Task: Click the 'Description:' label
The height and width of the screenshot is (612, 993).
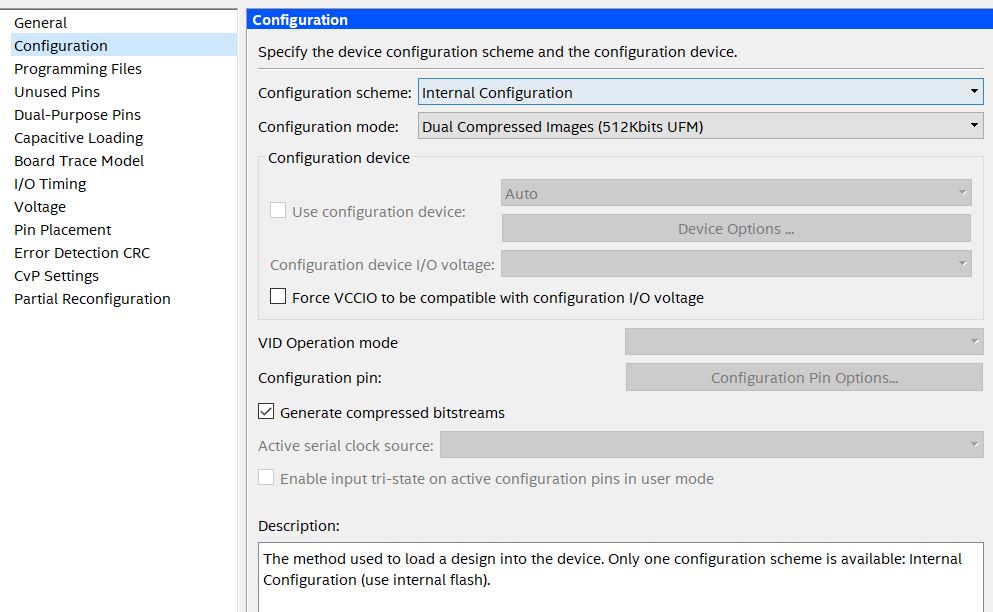Action: click(299, 526)
